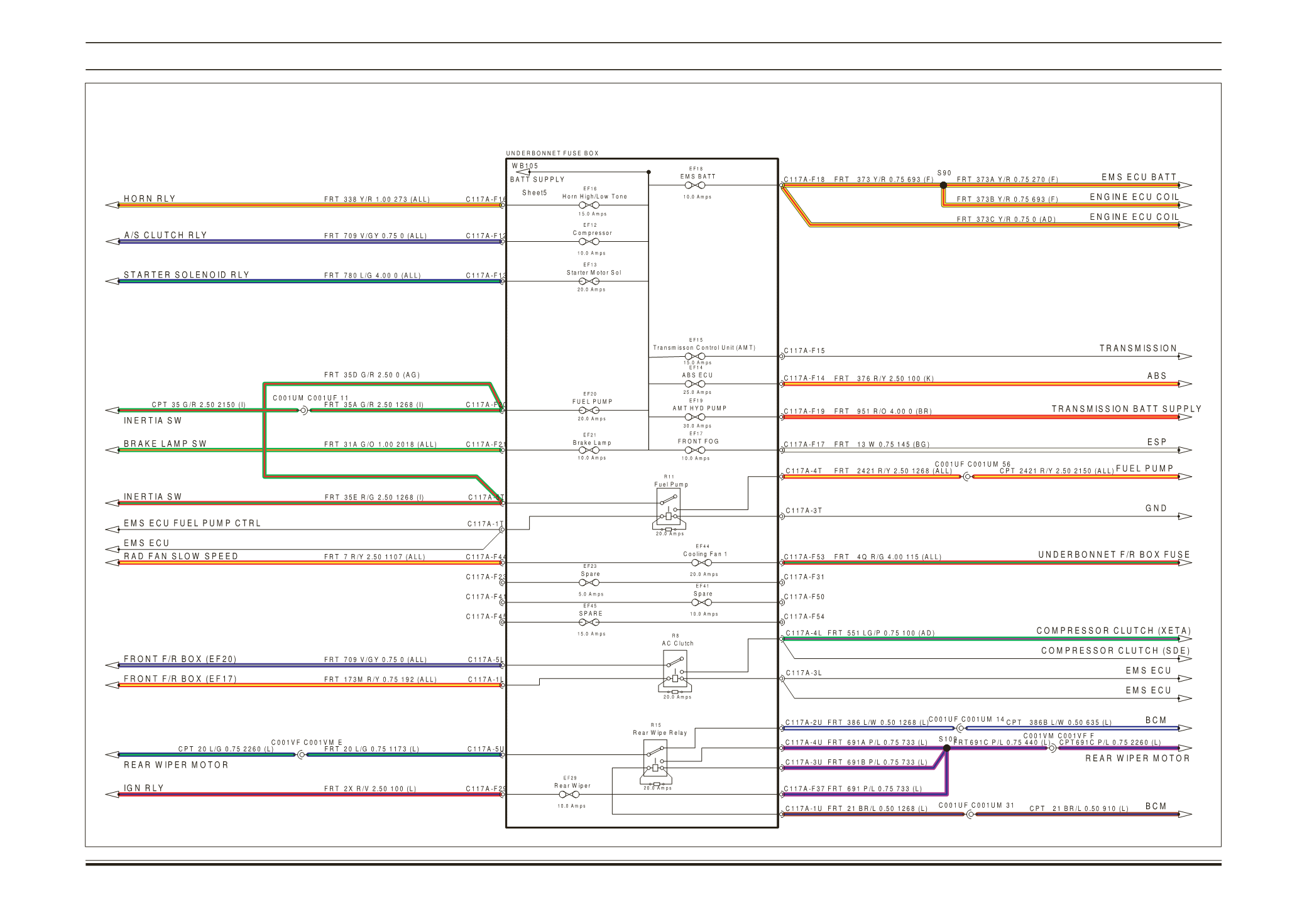Click the EF20 FUEL PUMP fuse symbol
Screen dimensions: 1307x924
(x=589, y=410)
